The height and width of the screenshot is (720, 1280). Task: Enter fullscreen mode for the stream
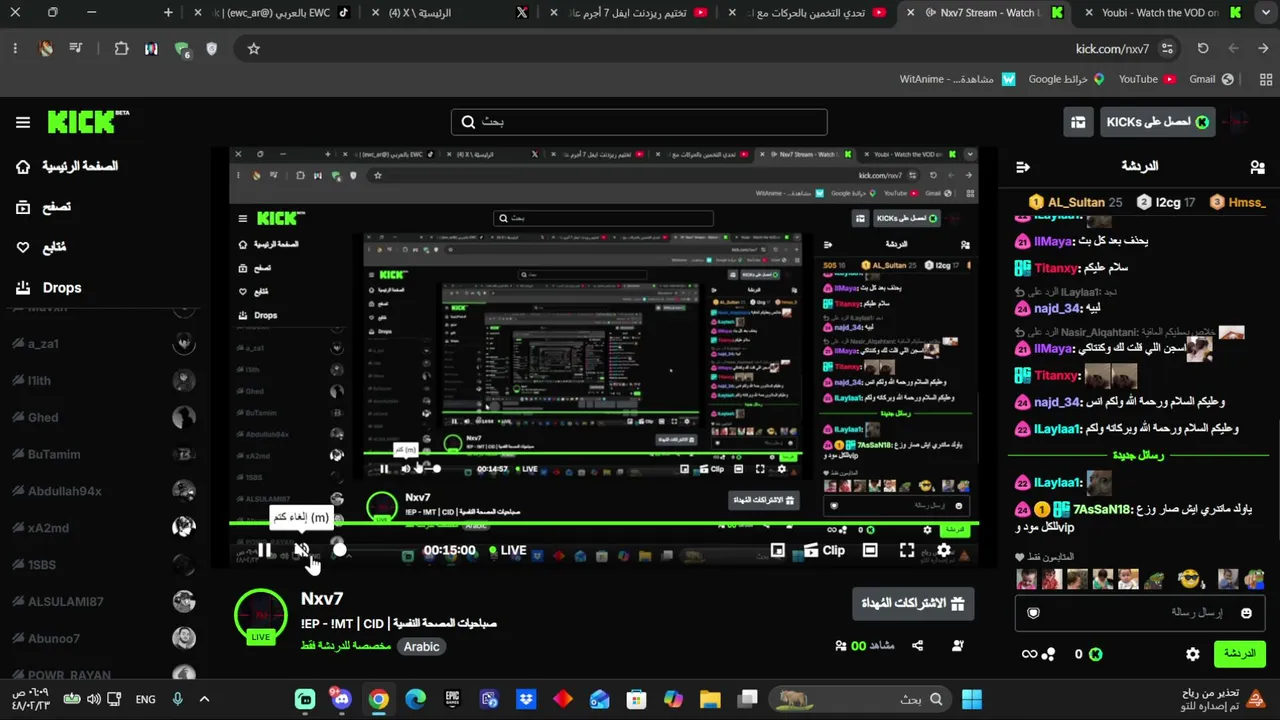907,550
